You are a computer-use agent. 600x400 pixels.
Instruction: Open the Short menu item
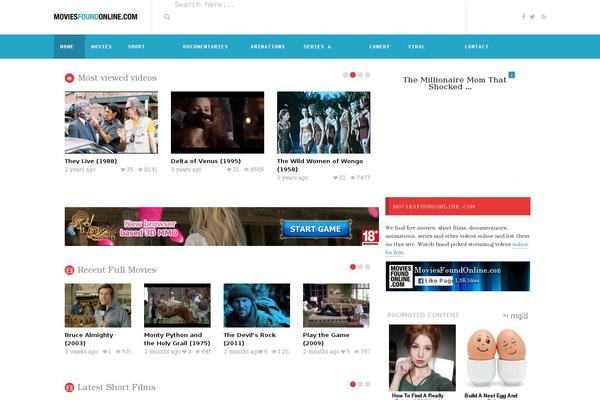click(137, 47)
